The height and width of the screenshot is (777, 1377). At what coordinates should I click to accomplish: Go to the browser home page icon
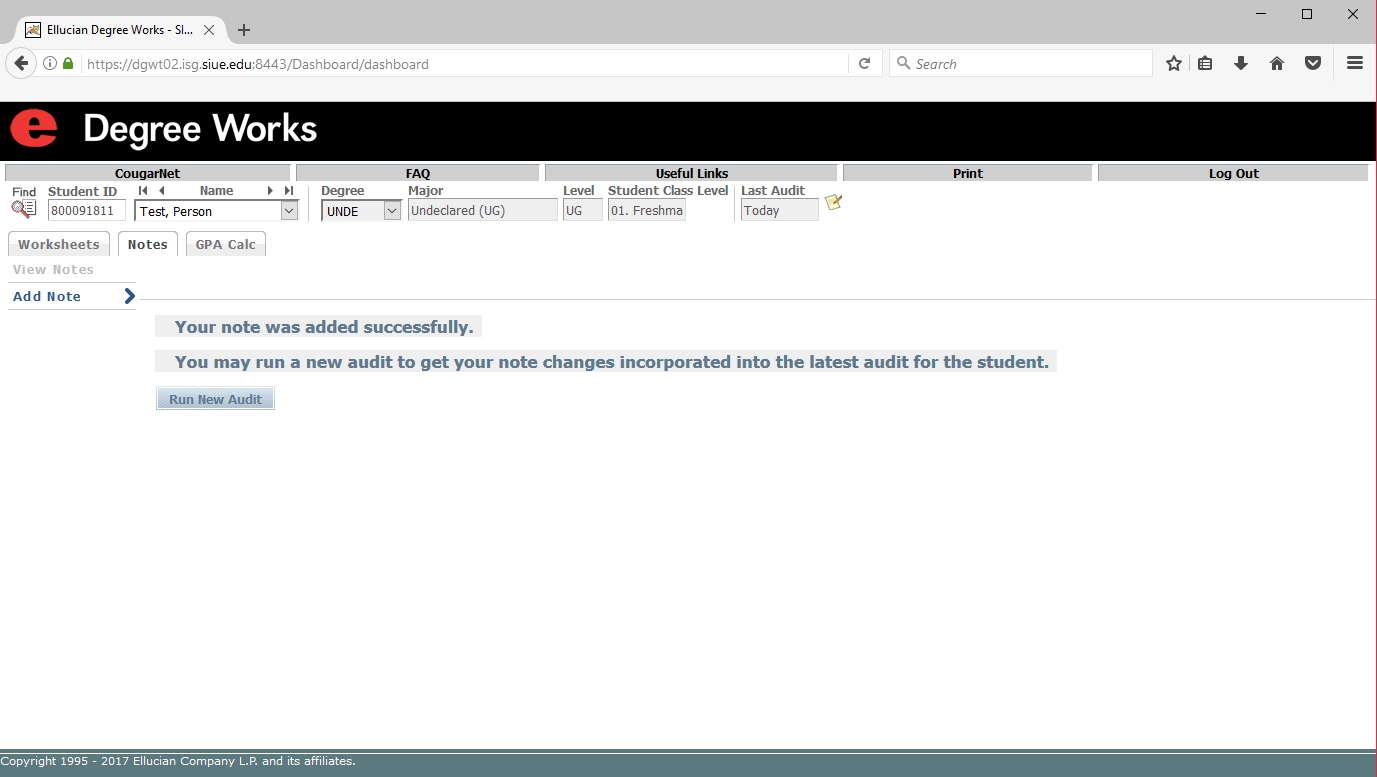click(1277, 64)
